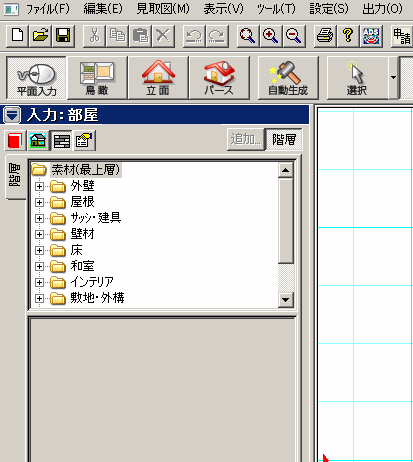The height and width of the screenshot is (462, 413).
Task: Expand the 床 folder
Action: pyautogui.click(x=39, y=250)
